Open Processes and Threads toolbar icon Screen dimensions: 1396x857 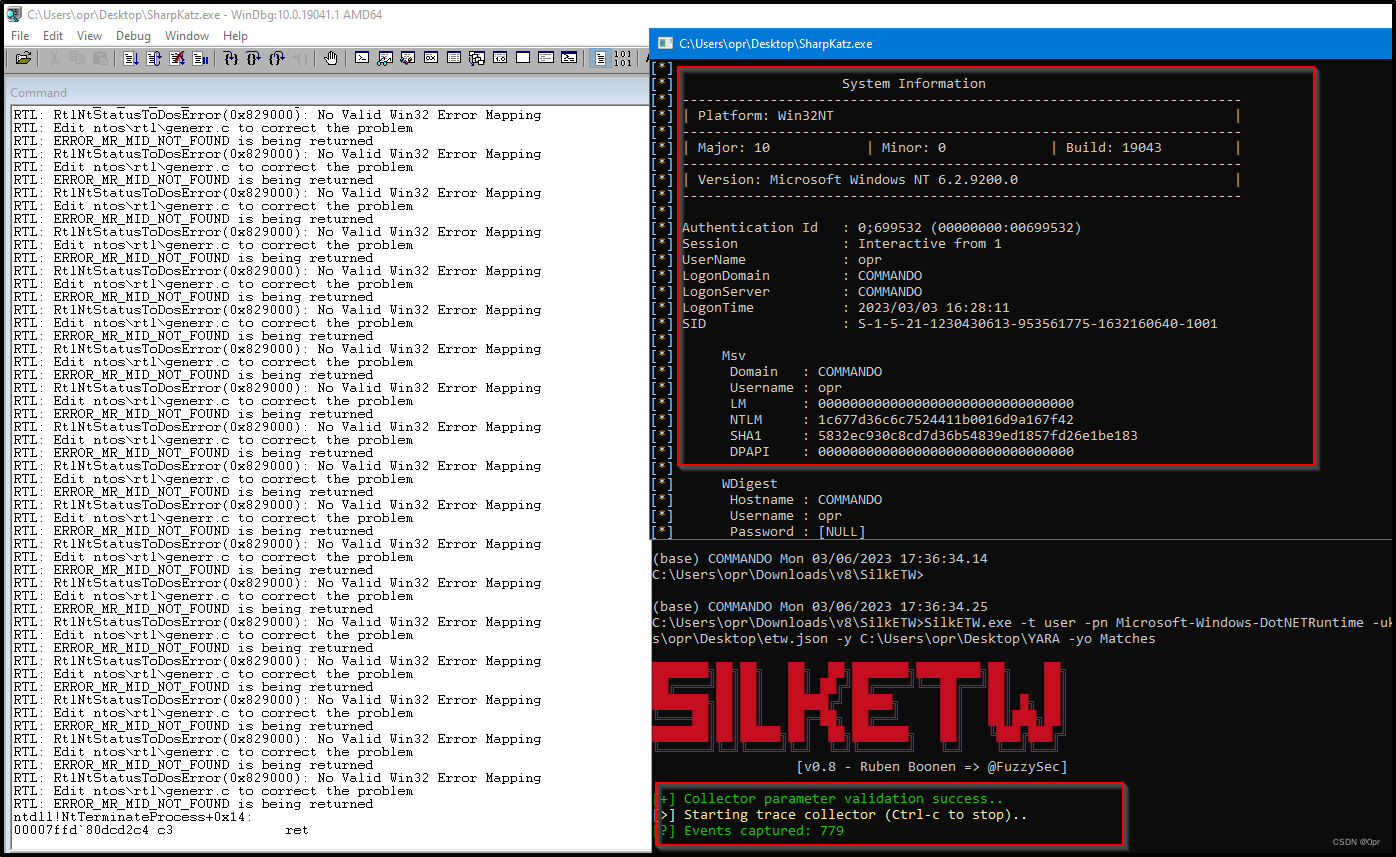pyautogui.click(x=545, y=58)
